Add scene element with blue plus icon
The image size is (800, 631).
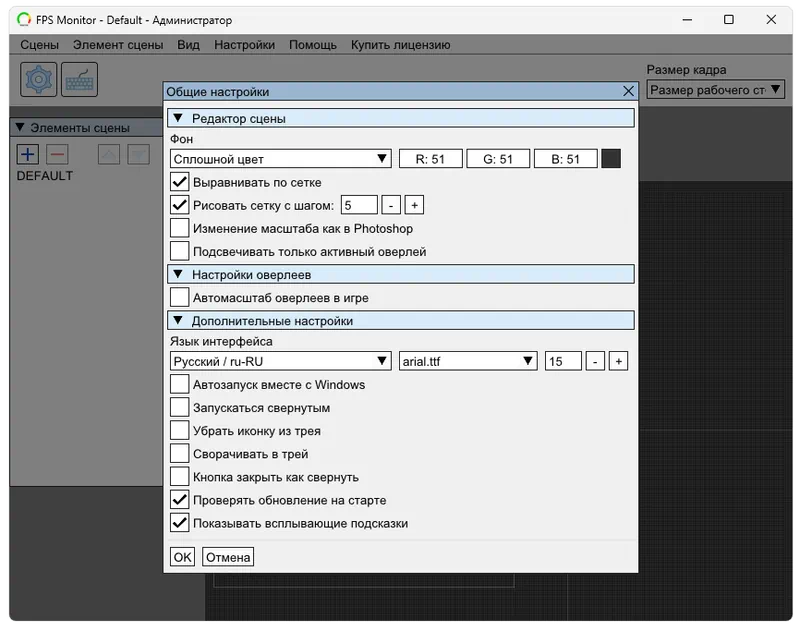tap(28, 154)
